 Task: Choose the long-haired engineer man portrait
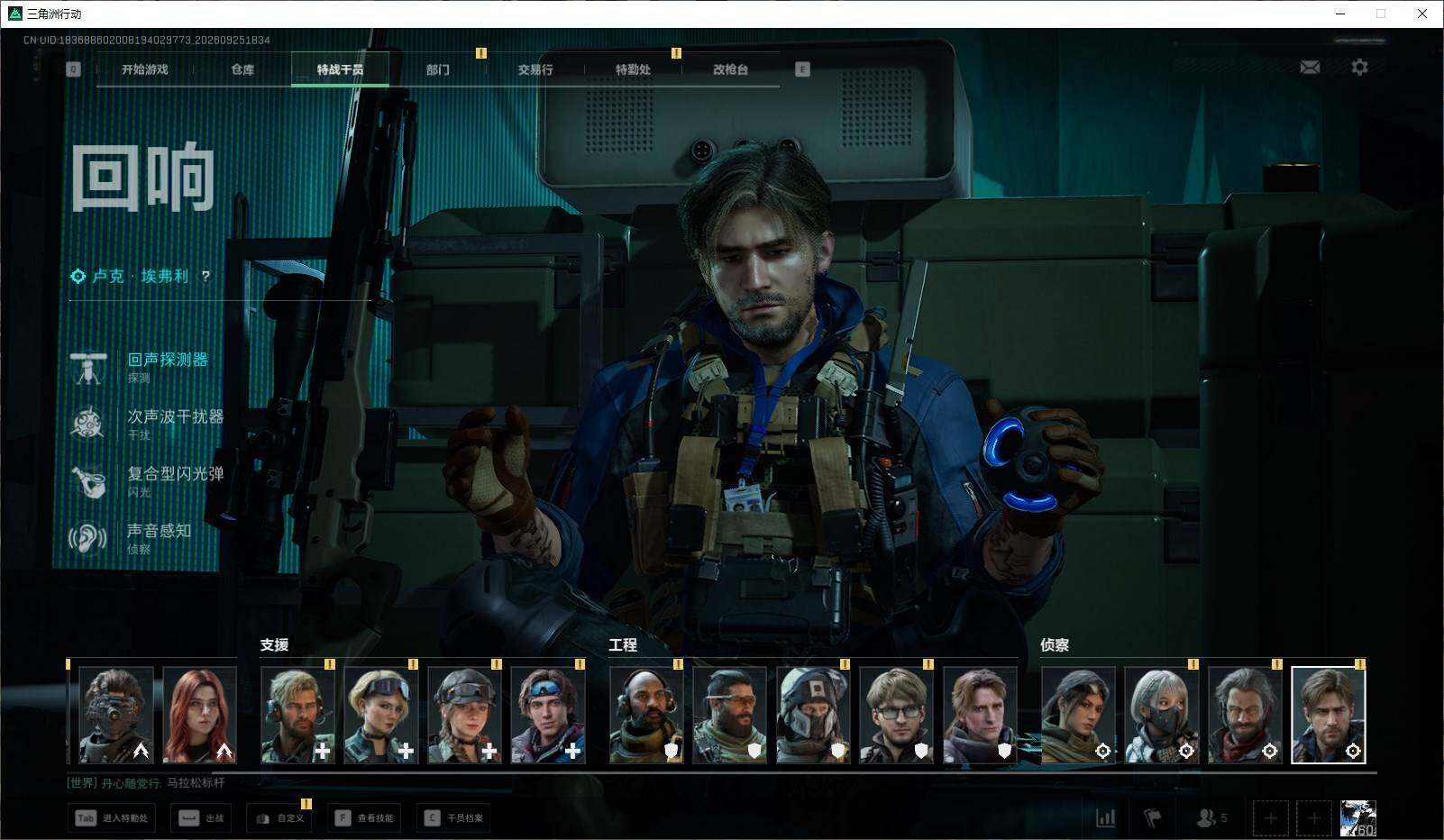point(980,715)
